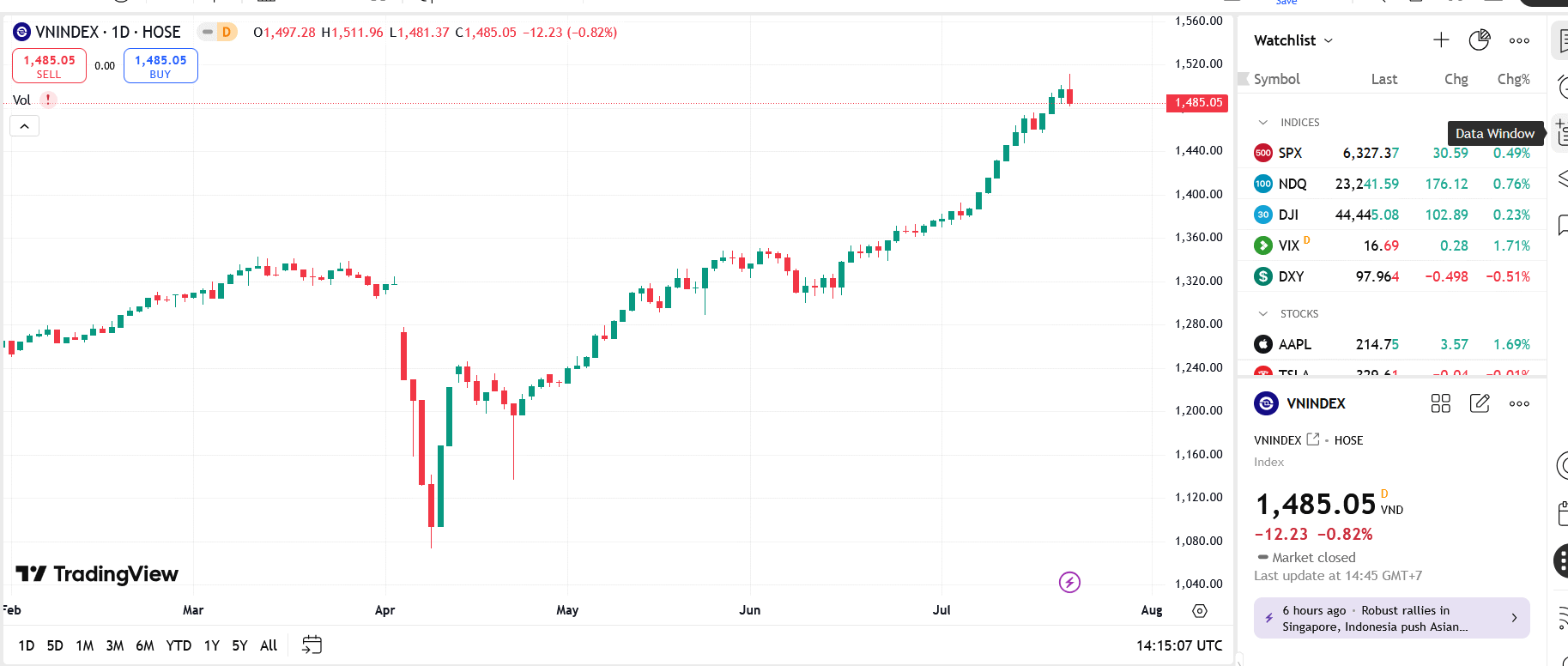Image resolution: width=1568 pixels, height=666 pixels.
Task: Add a symbol to the watchlist
Action: tap(1441, 40)
